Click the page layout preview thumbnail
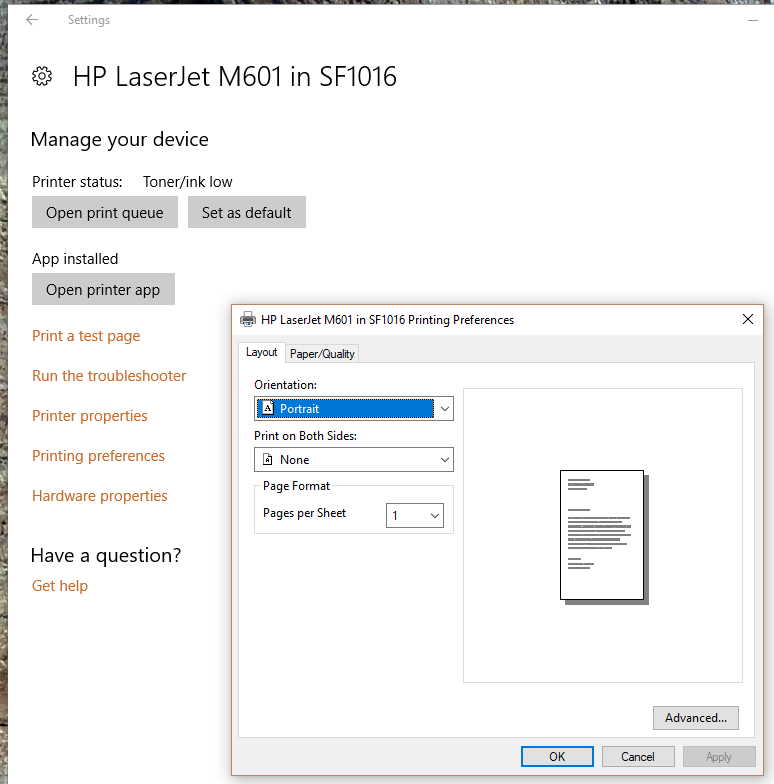 coord(604,537)
